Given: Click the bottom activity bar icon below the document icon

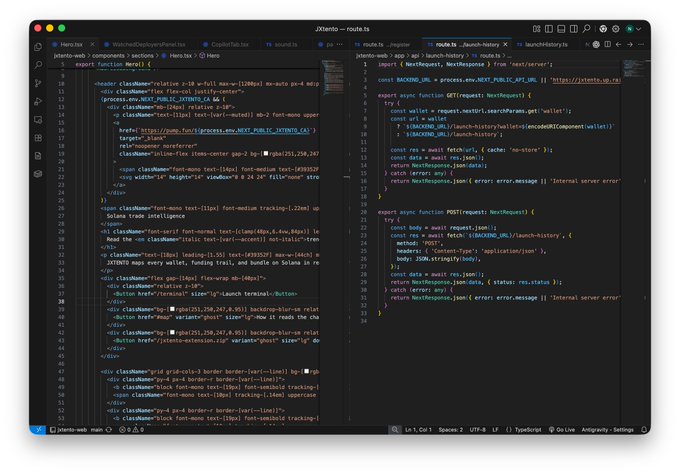Looking at the screenshot, I should (x=38, y=174).
